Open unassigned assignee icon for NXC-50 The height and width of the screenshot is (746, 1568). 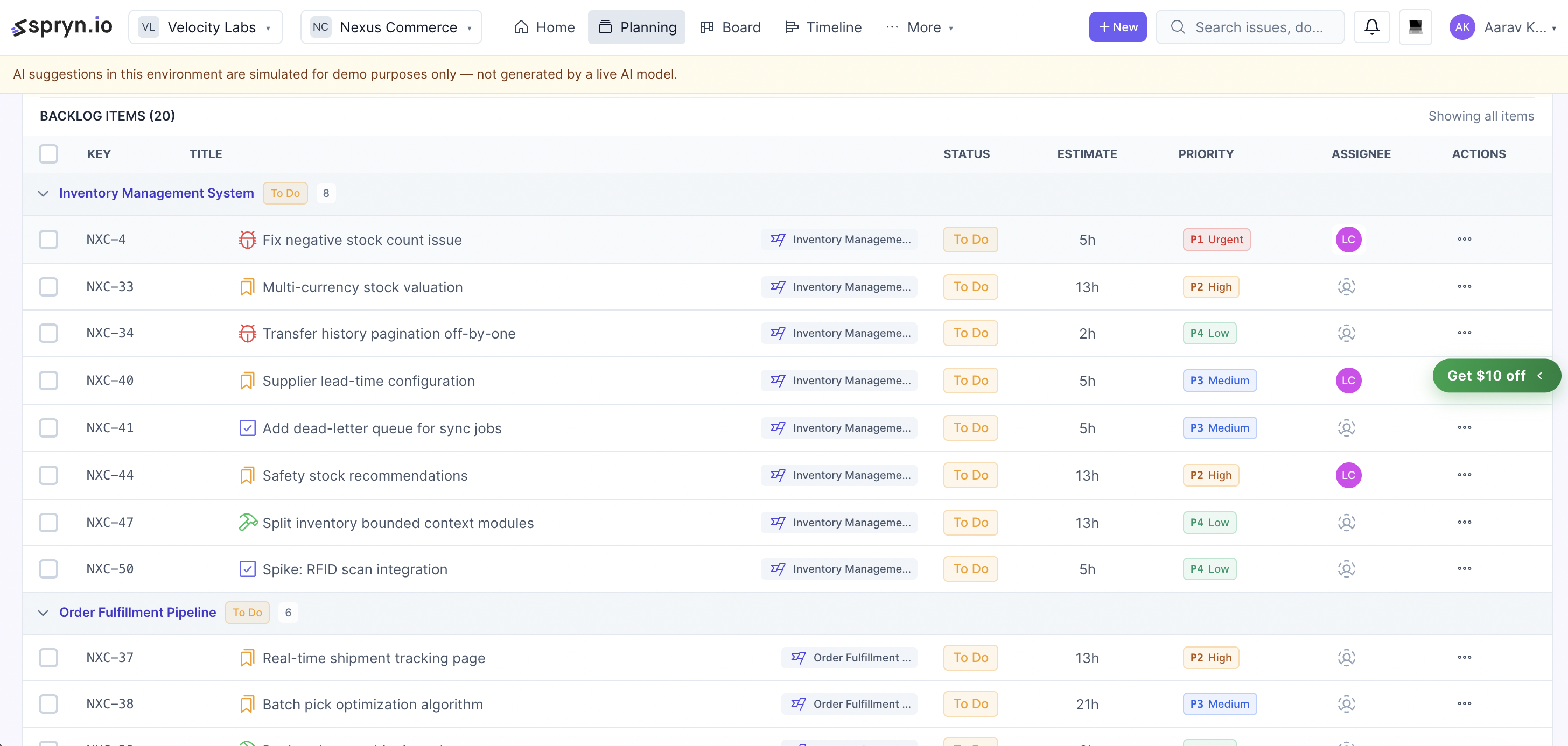point(1347,569)
